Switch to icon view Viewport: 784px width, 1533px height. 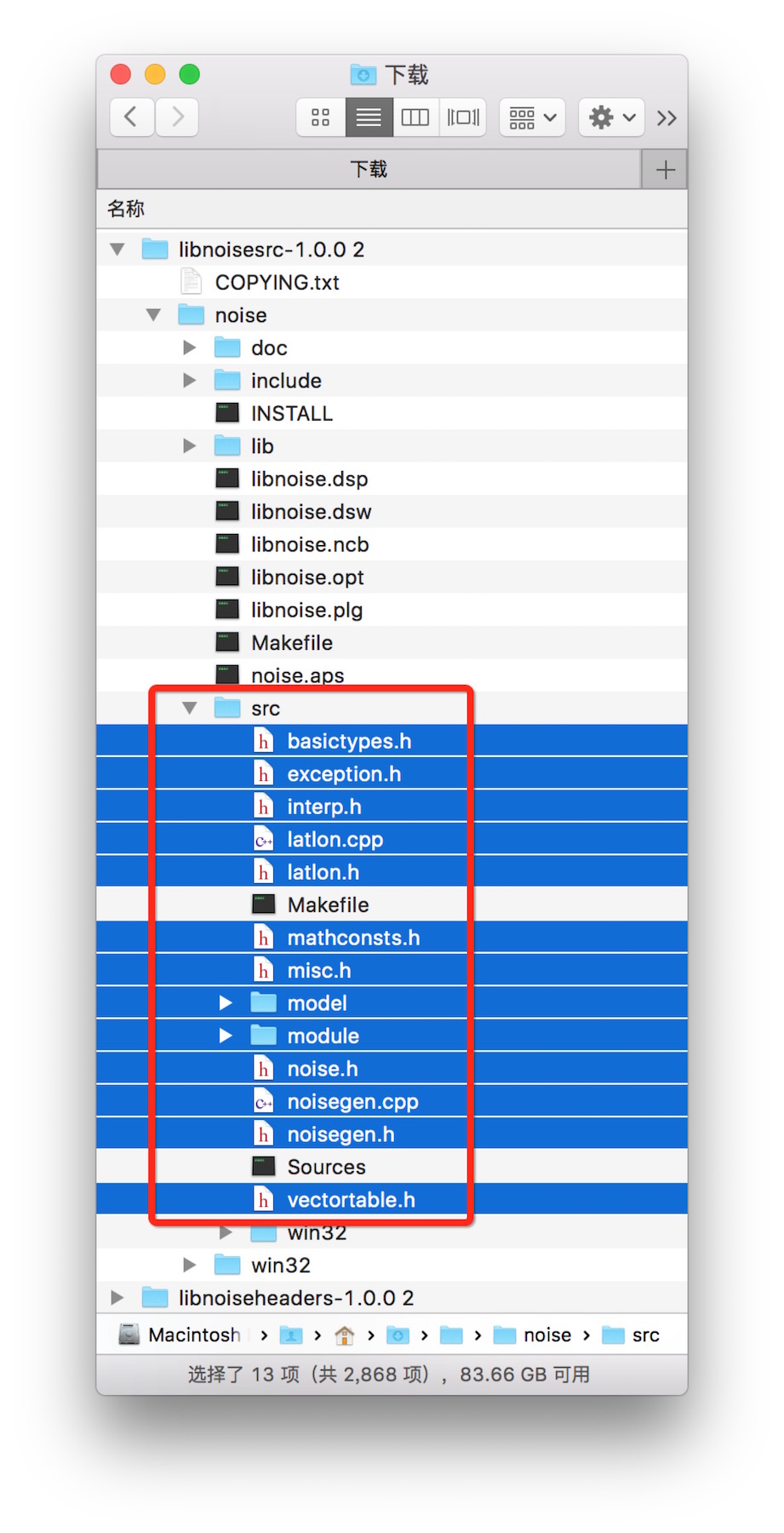(321, 117)
